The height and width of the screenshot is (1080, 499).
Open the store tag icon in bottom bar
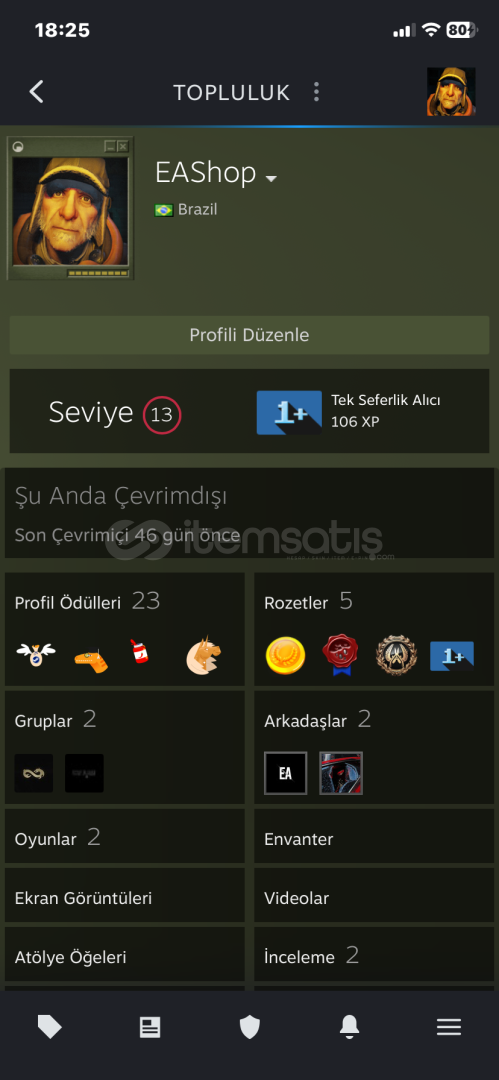(x=50, y=1028)
